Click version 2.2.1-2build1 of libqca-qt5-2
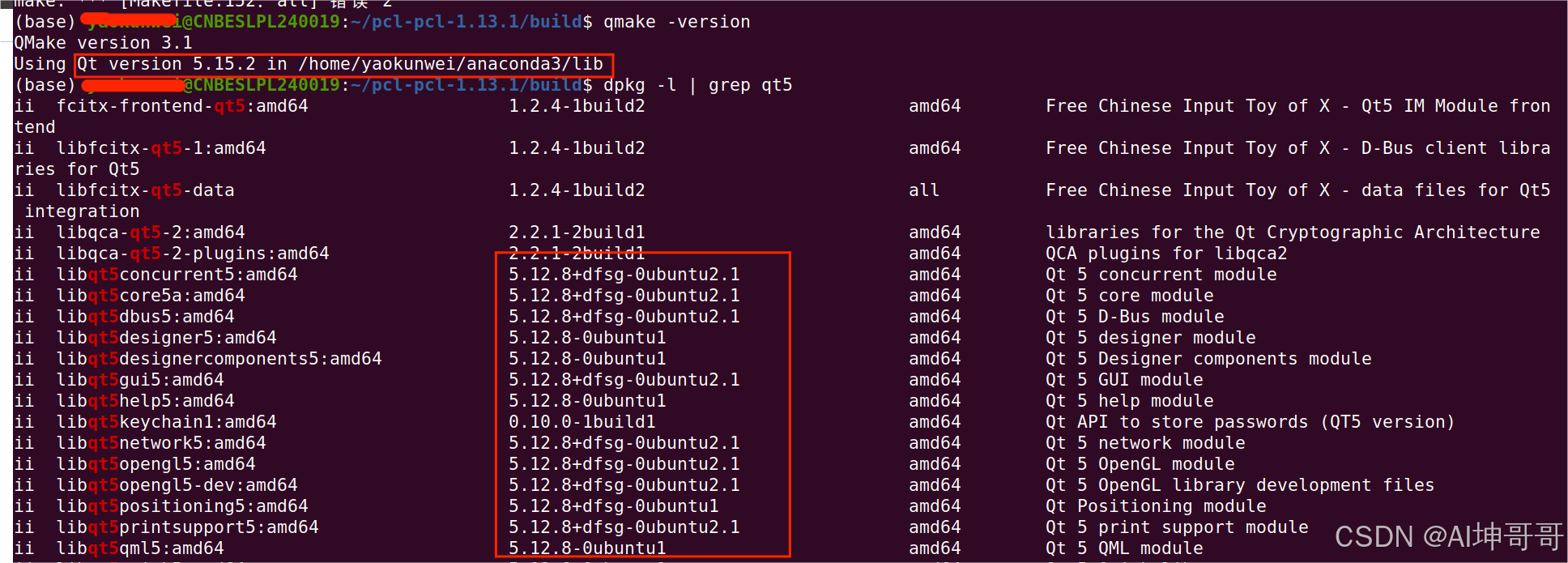 pyautogui.click(x=577, y=232)
